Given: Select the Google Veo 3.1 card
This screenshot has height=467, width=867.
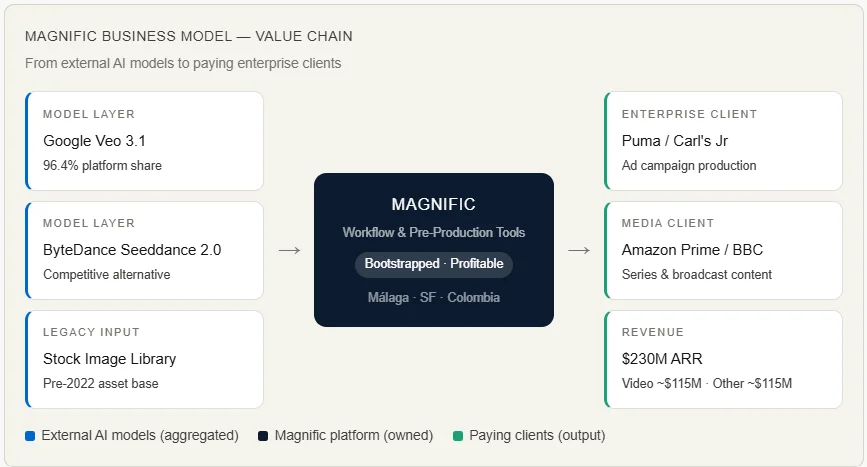Looking at the screenshot, I should pos(145,141).
